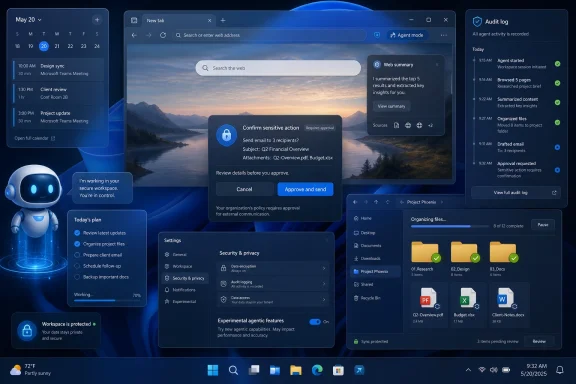Screen dimensions: 576x384
Task: Open Documents in file explorer sidebar
Action: tap(374, 245)
